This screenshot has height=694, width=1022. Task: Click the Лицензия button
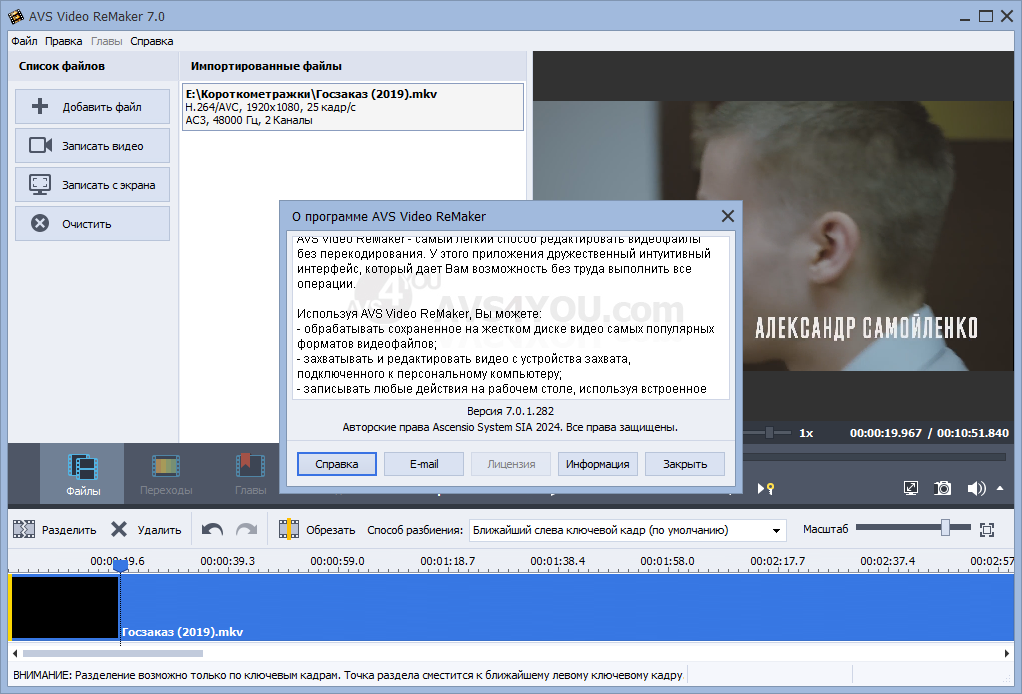[511, 464]
